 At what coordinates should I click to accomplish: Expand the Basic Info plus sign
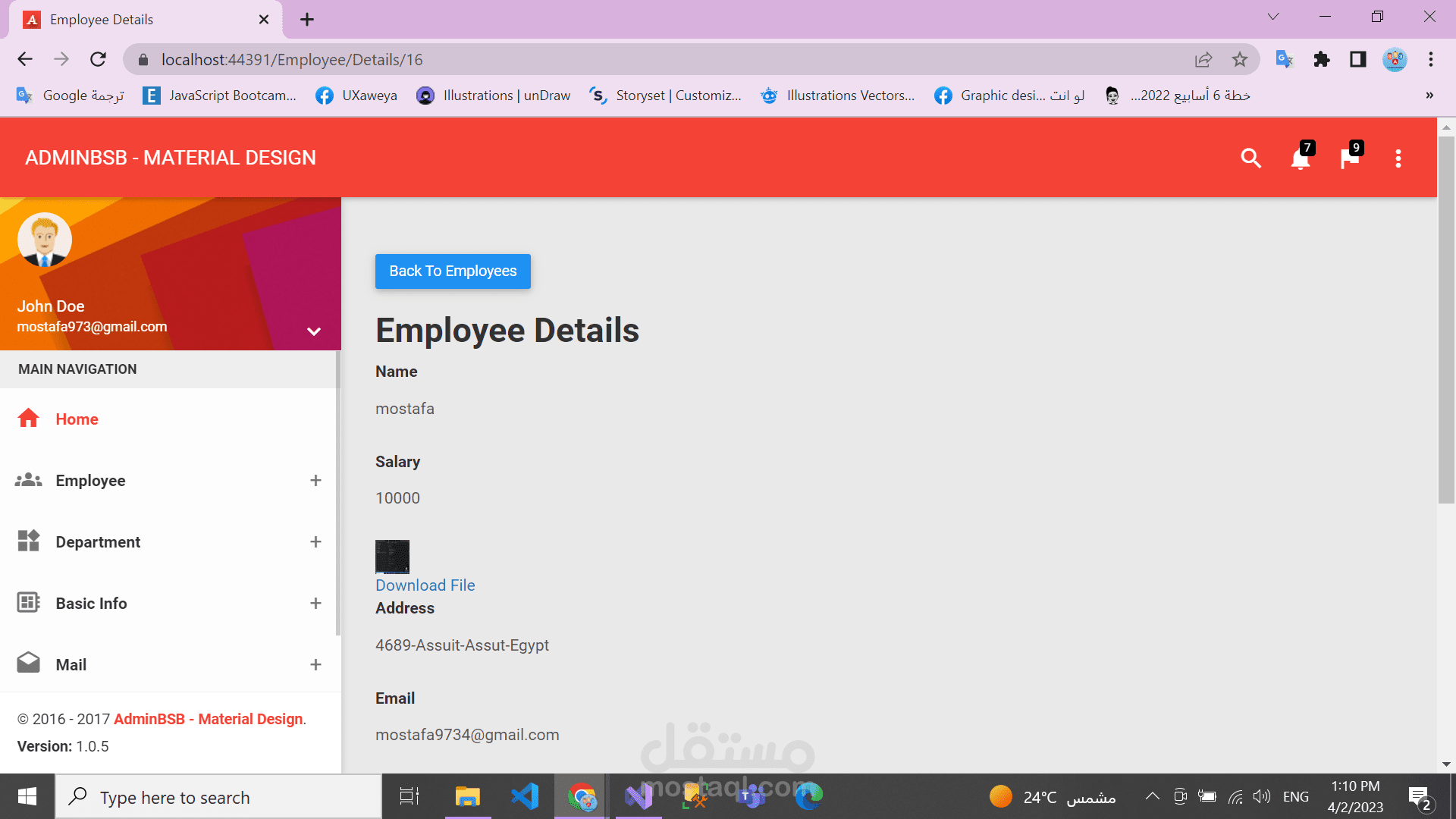[x=315, y=603]
